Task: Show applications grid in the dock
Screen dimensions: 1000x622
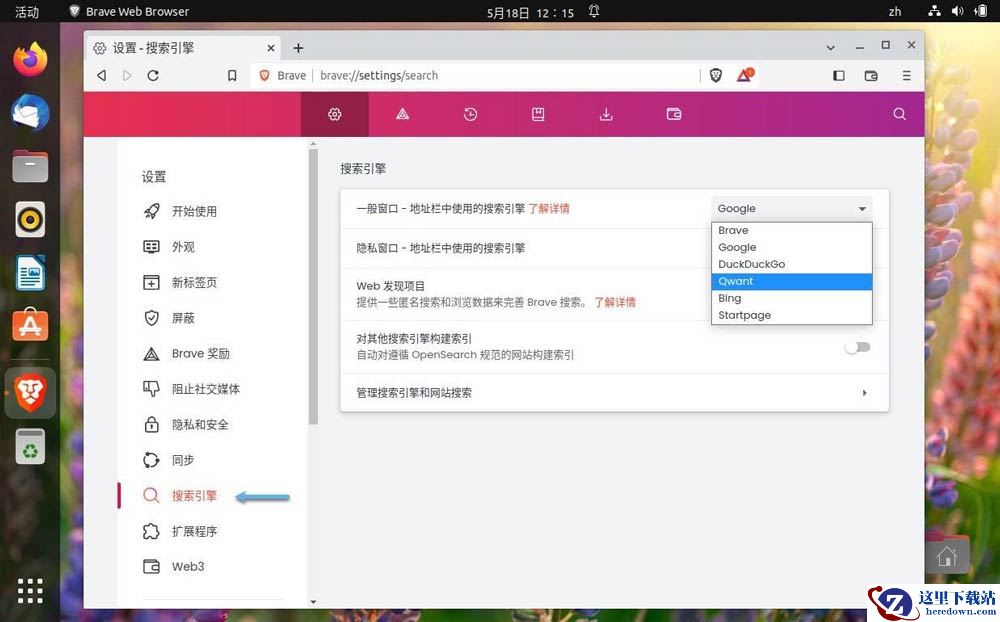Action: [x=30, y=591]
